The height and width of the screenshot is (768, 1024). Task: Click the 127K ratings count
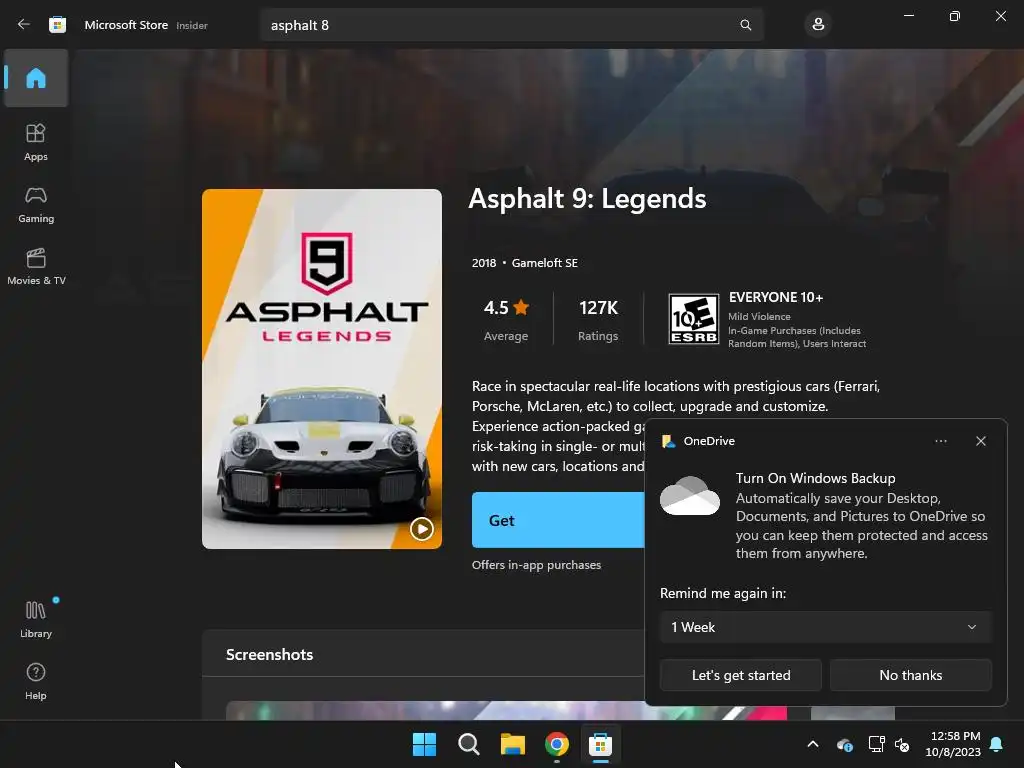pos(598,319)
